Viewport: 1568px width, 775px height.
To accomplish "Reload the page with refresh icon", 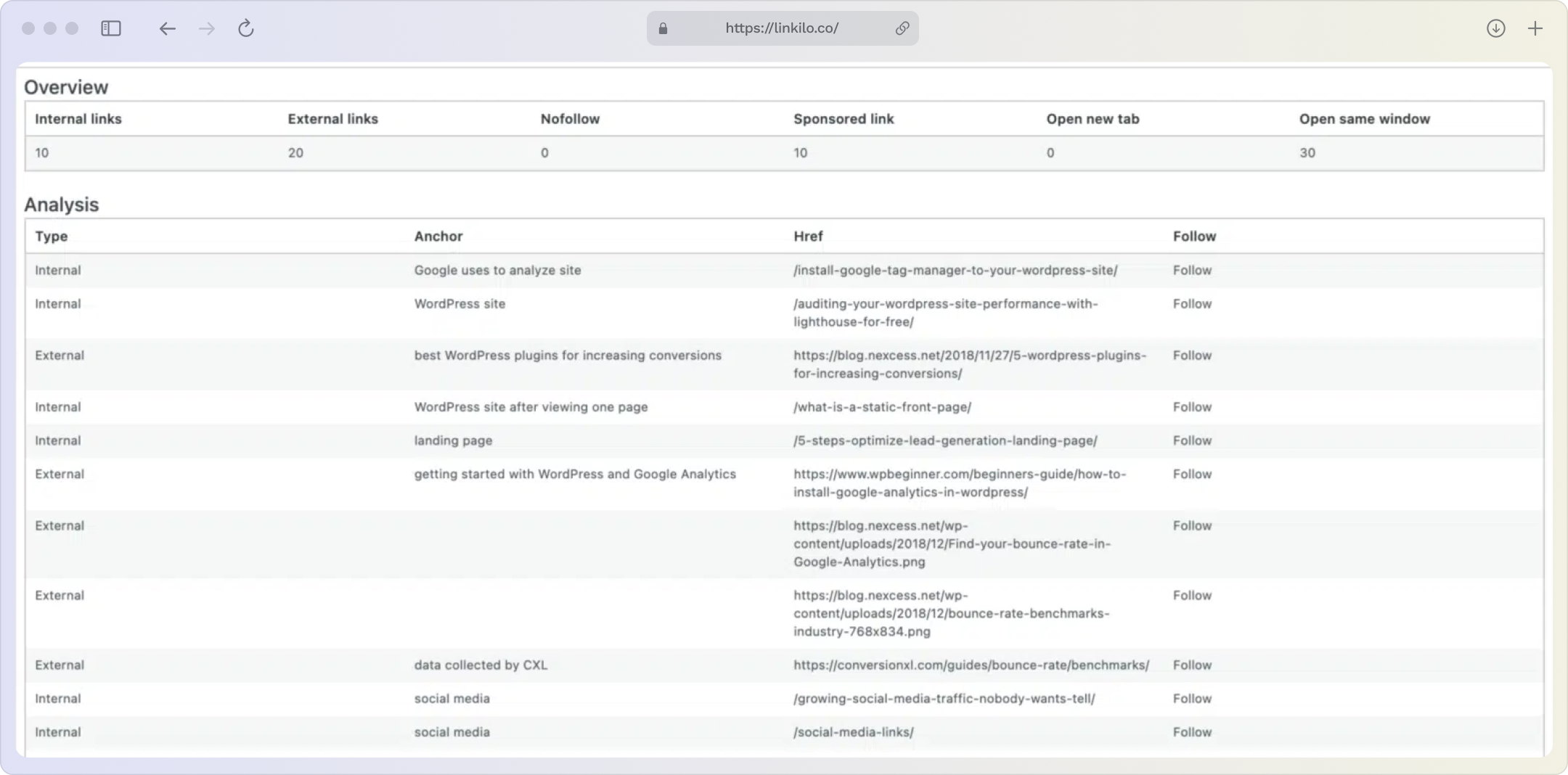I will [246, 28].
